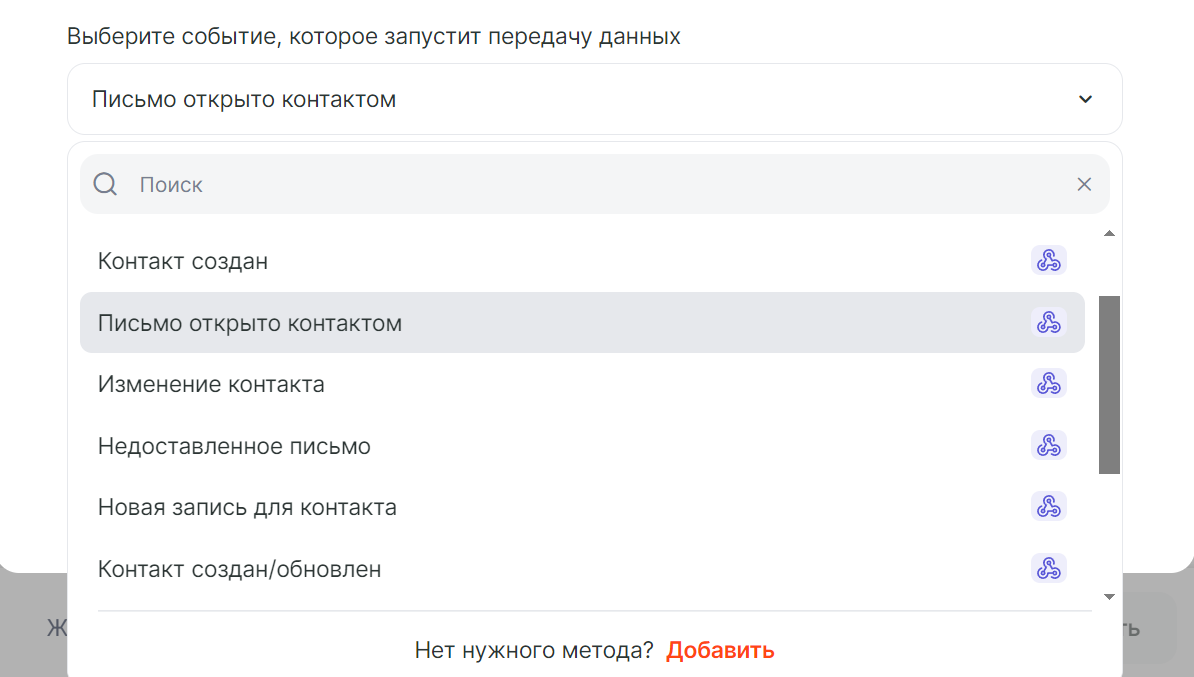Click the list scrollbar thumb
The width and height of the screenshot is (1194, 677).
pyautogui.click(x=1109, y=385)
